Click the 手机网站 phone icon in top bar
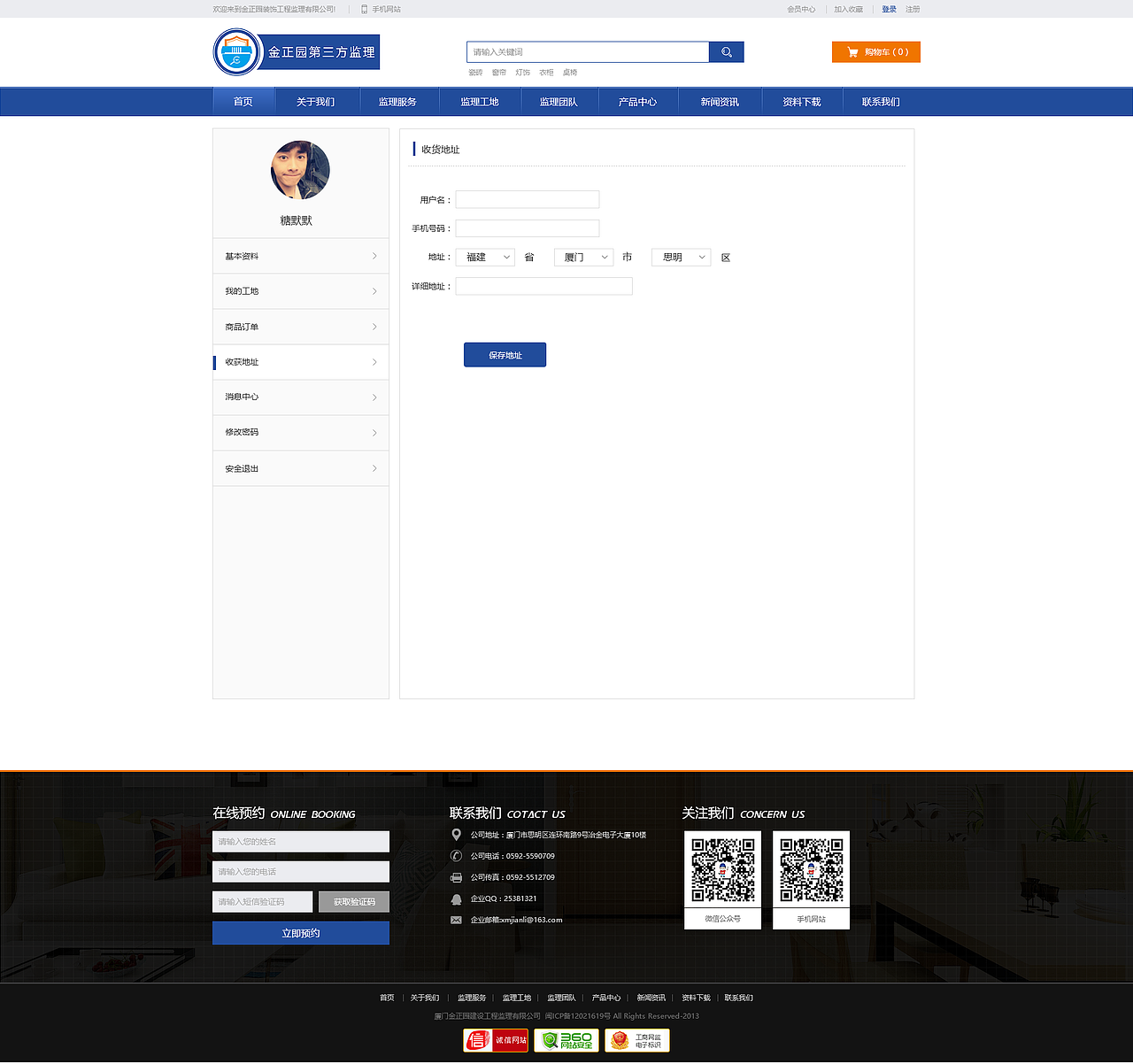 coord(364,9)
